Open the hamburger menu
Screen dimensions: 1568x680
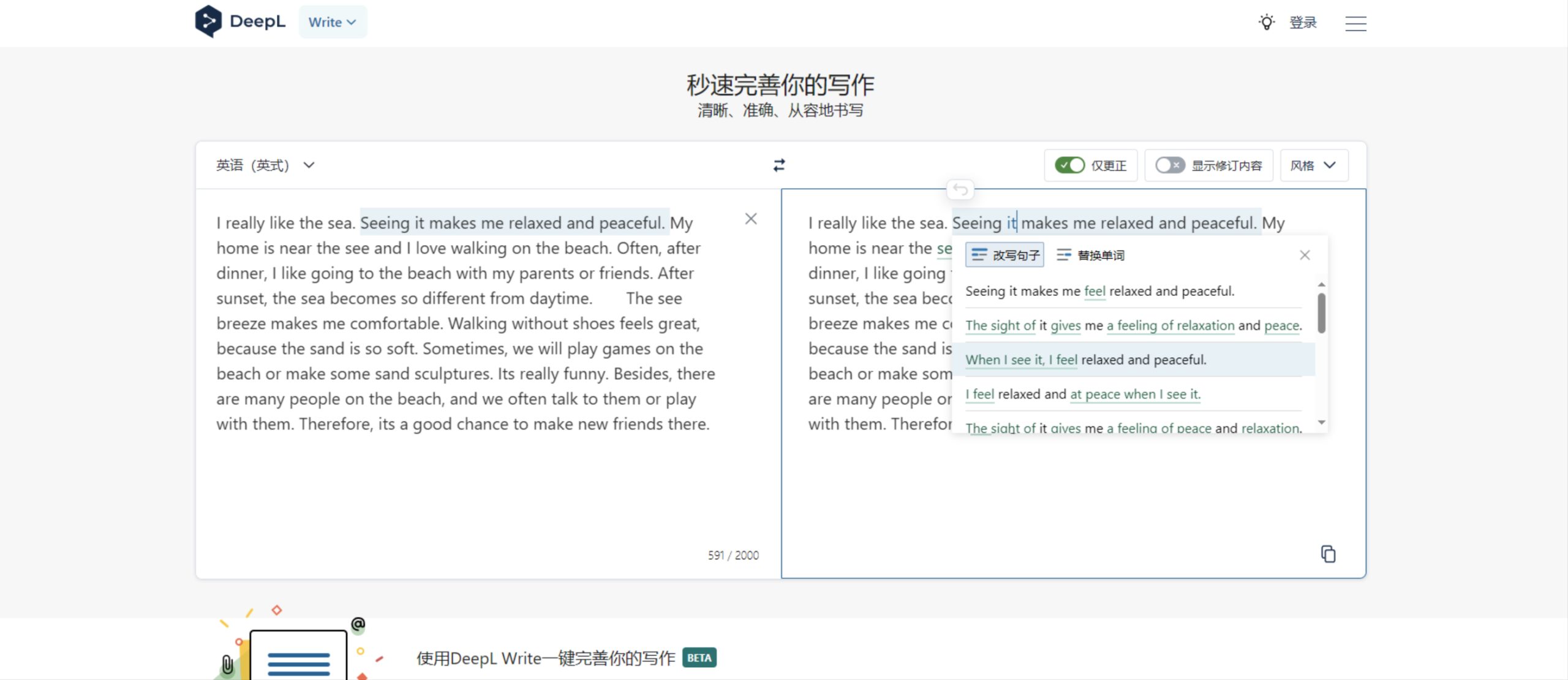click(x=1355, y=23)
